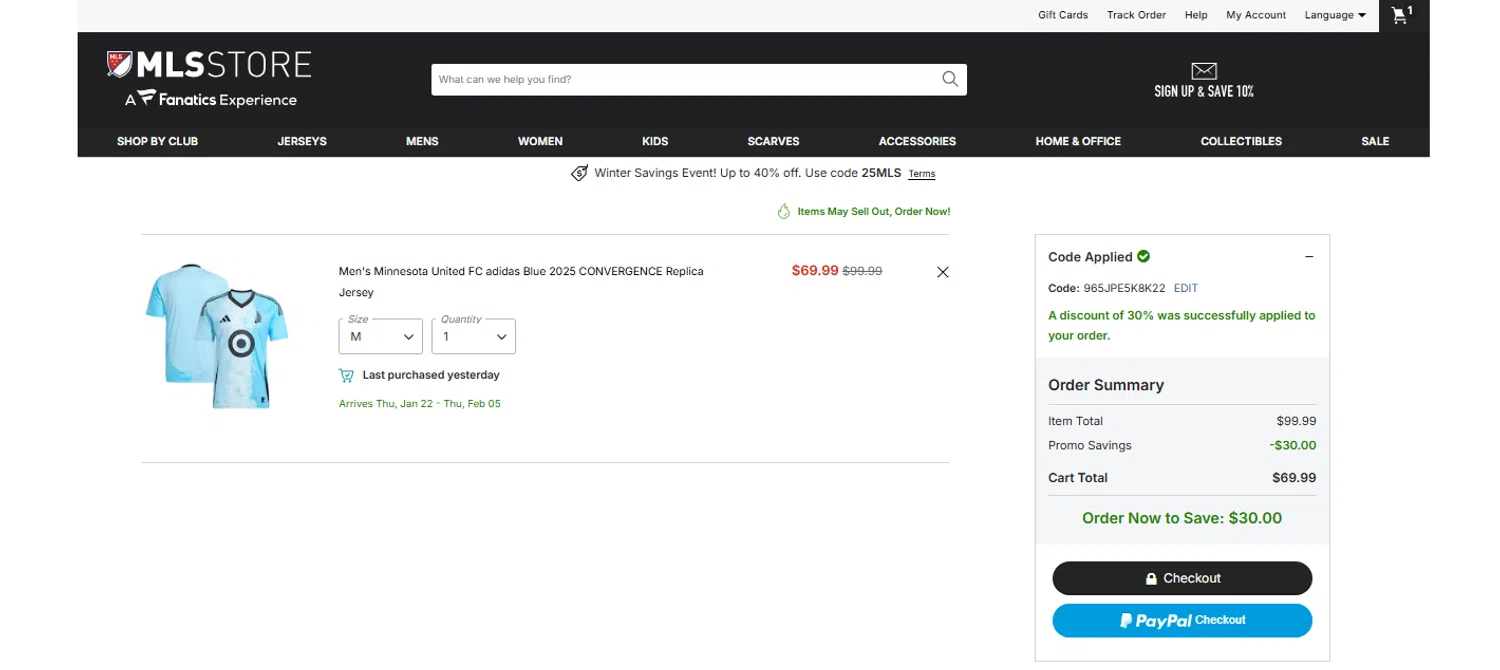Open the Language dropdown
The width and height of the screenshot is (1500, 670).
[x=1335, y=15]
